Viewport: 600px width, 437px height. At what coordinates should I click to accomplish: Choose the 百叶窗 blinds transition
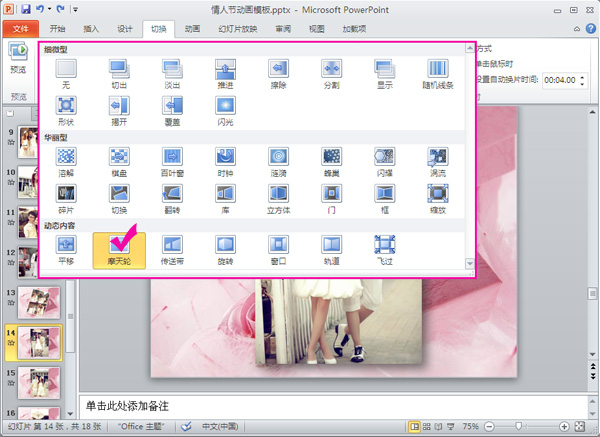(x=172, y=162)
